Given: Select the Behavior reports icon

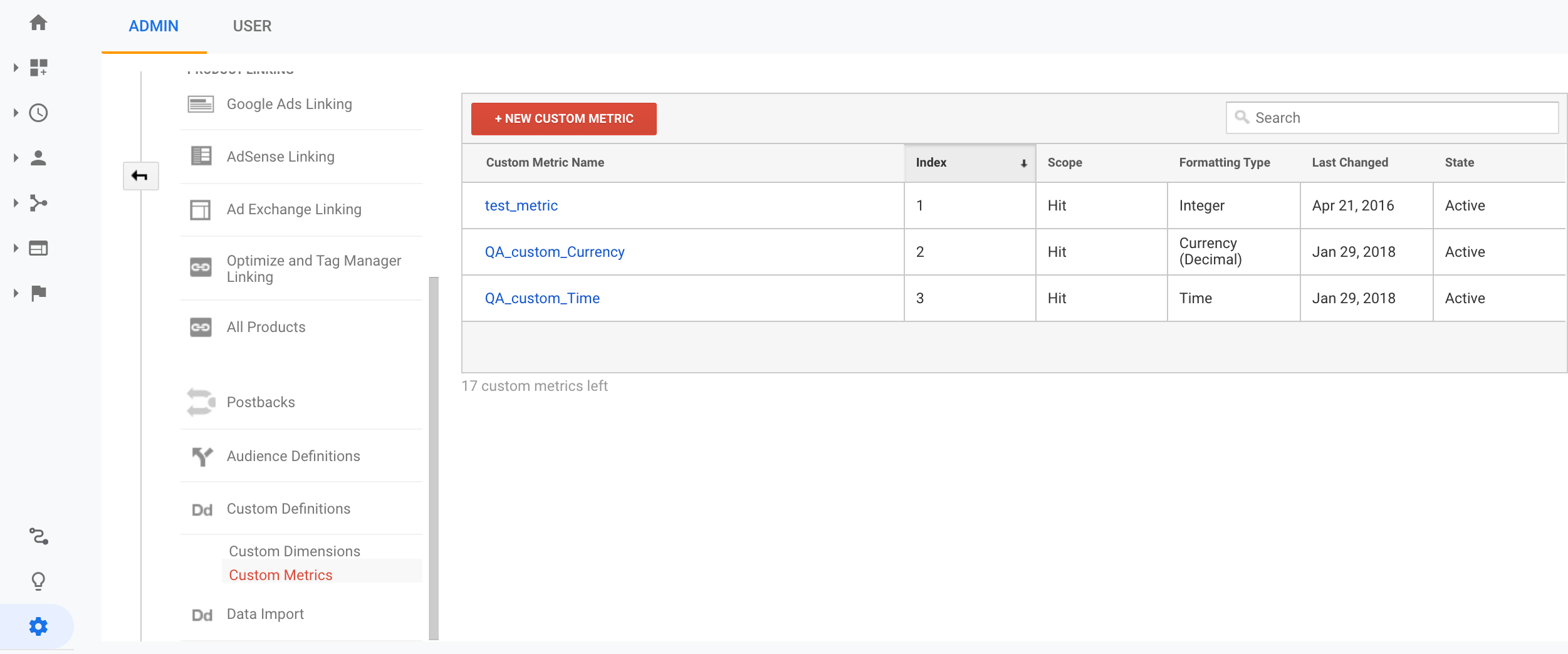Looking at the screenshot, I should [39, 247].
